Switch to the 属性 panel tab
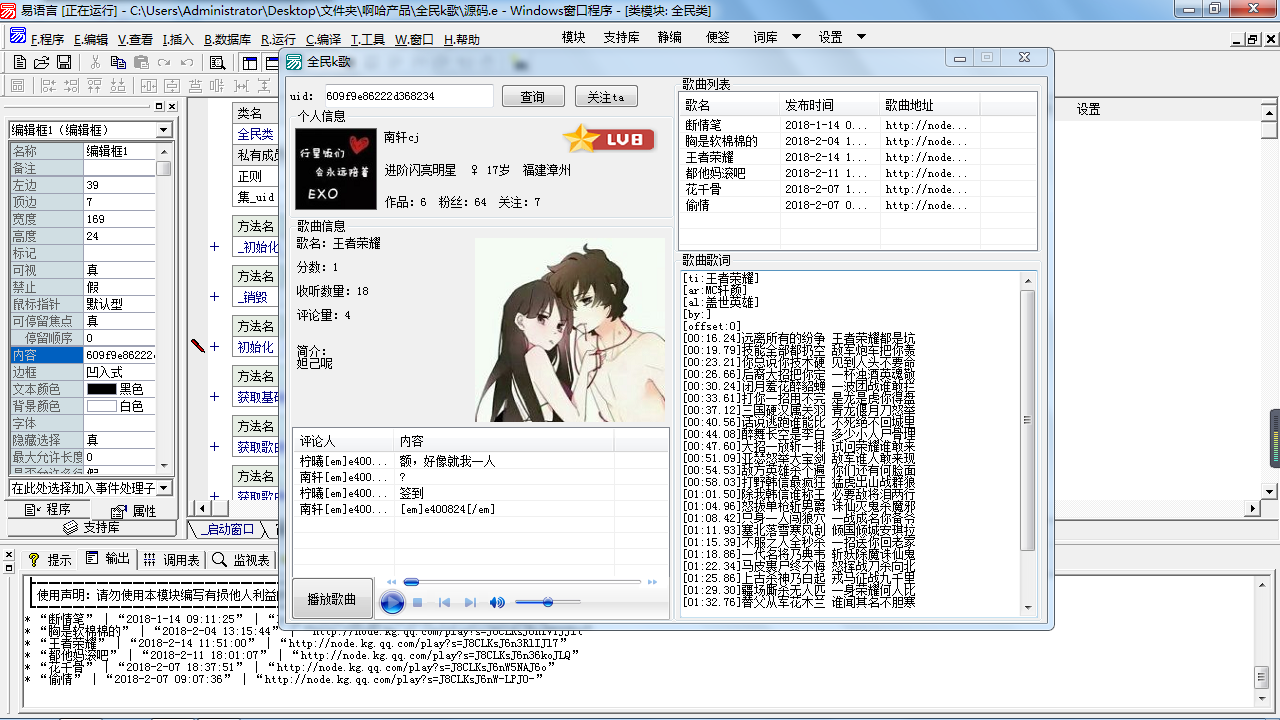This screenshot has width=1280, height=720. 133,510
